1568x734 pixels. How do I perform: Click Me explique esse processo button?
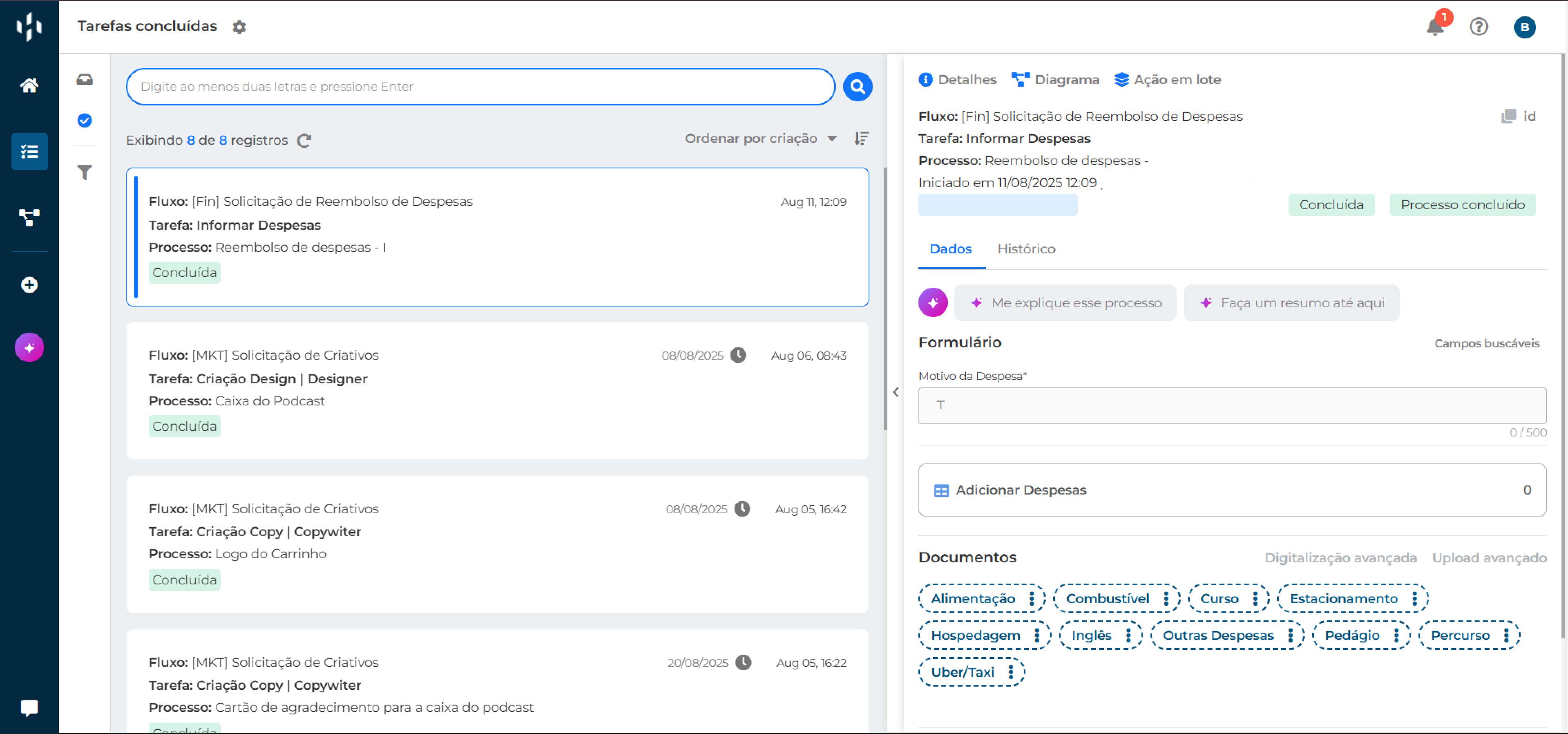(1065, 303)
